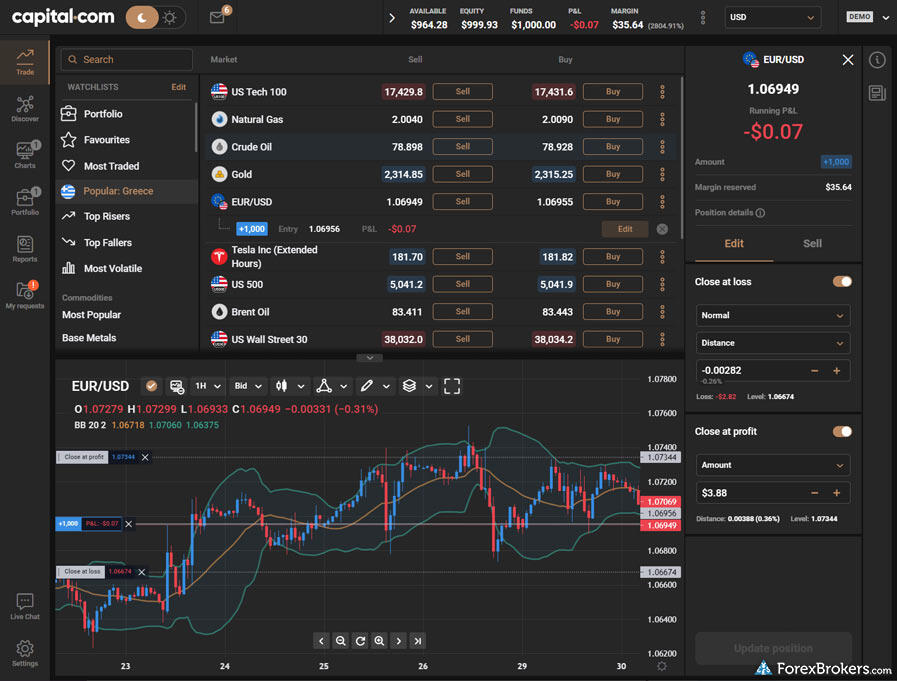Click Buy button for Crude Oil
897x681 pixels.
(x=612, y=147)
